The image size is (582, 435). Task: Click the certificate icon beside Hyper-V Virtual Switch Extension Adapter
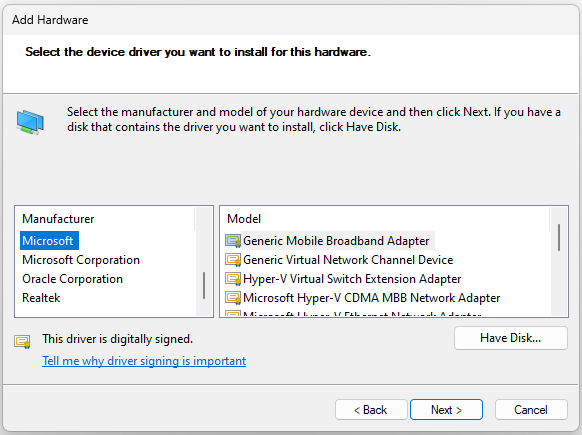click(x=233, y=279)
